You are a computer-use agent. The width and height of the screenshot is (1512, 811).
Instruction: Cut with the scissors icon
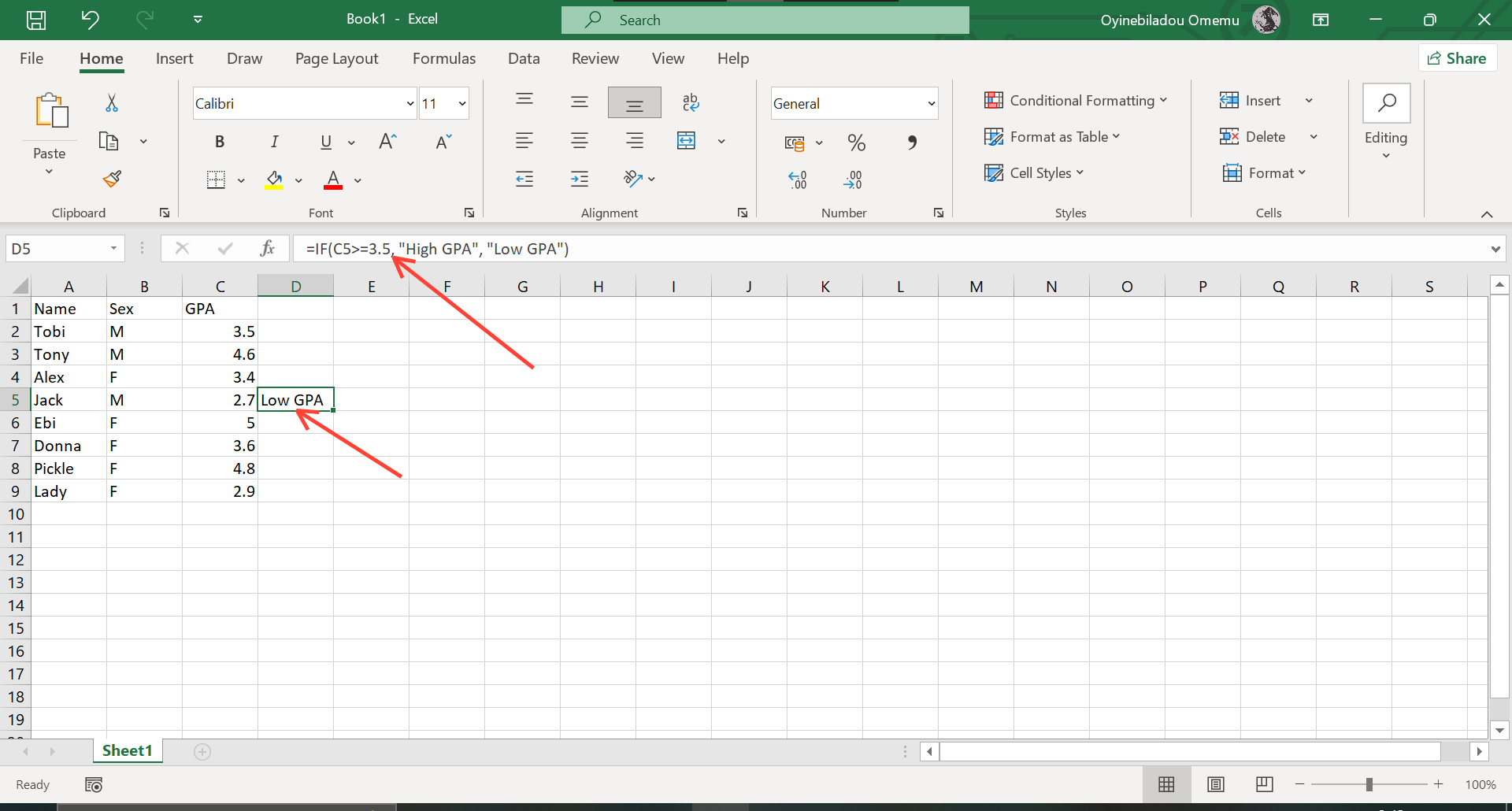(111, 103)
